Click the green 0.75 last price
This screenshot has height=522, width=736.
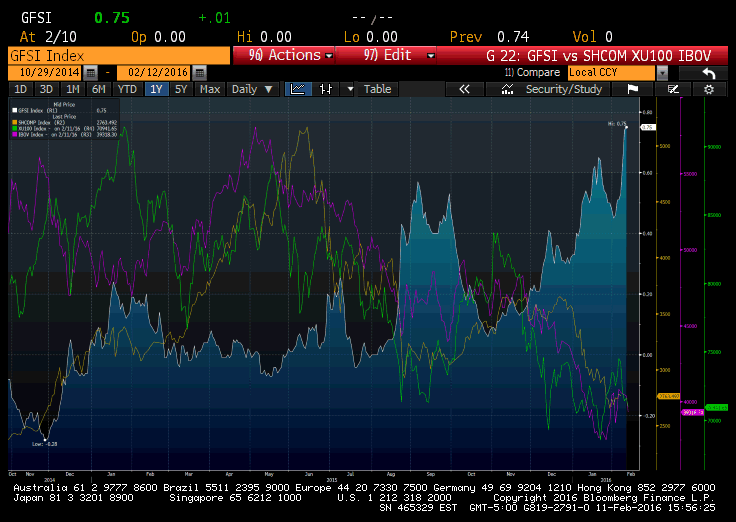coord(112,18)
